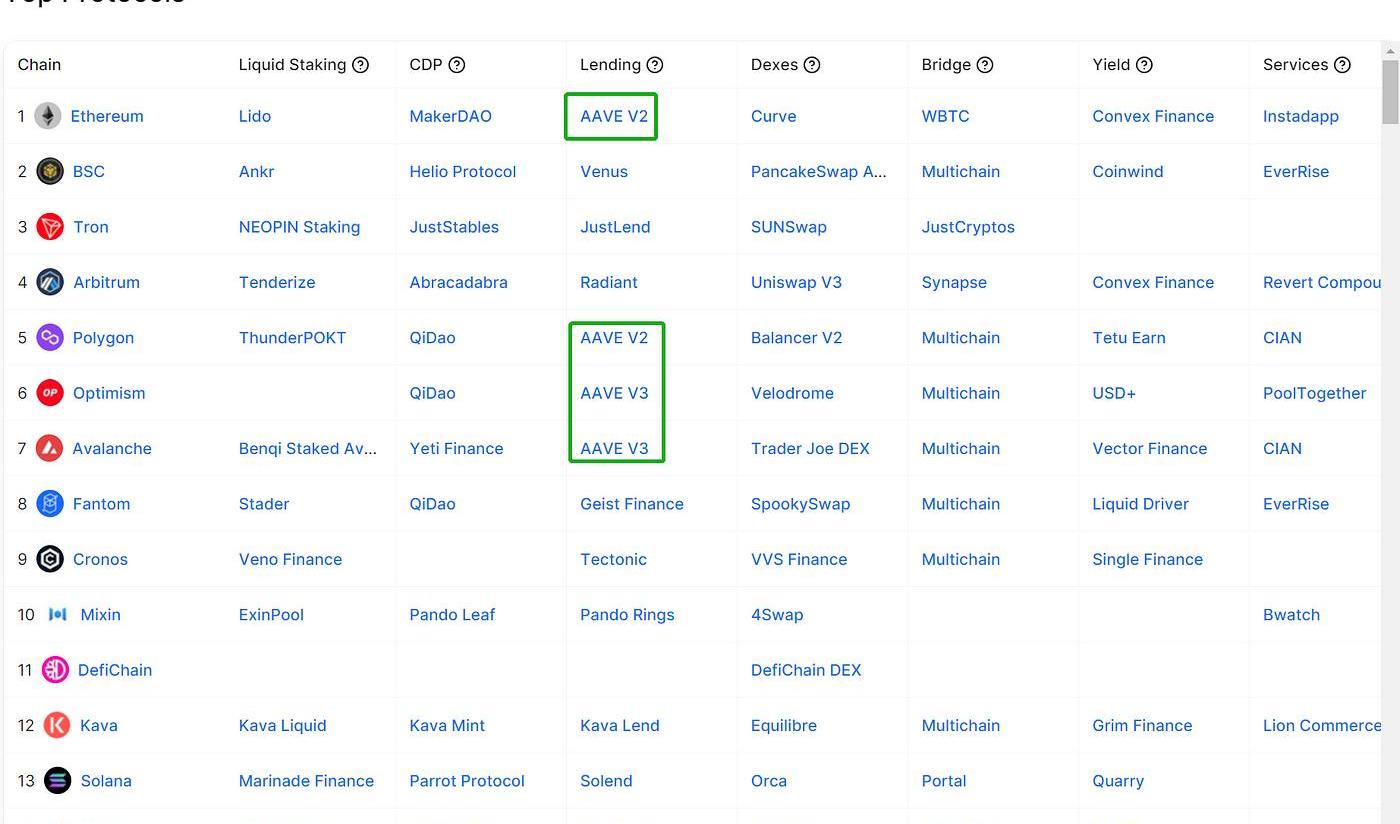Open the Lido liquid staking link
The image size is (1400, 824).
point(255,116)
